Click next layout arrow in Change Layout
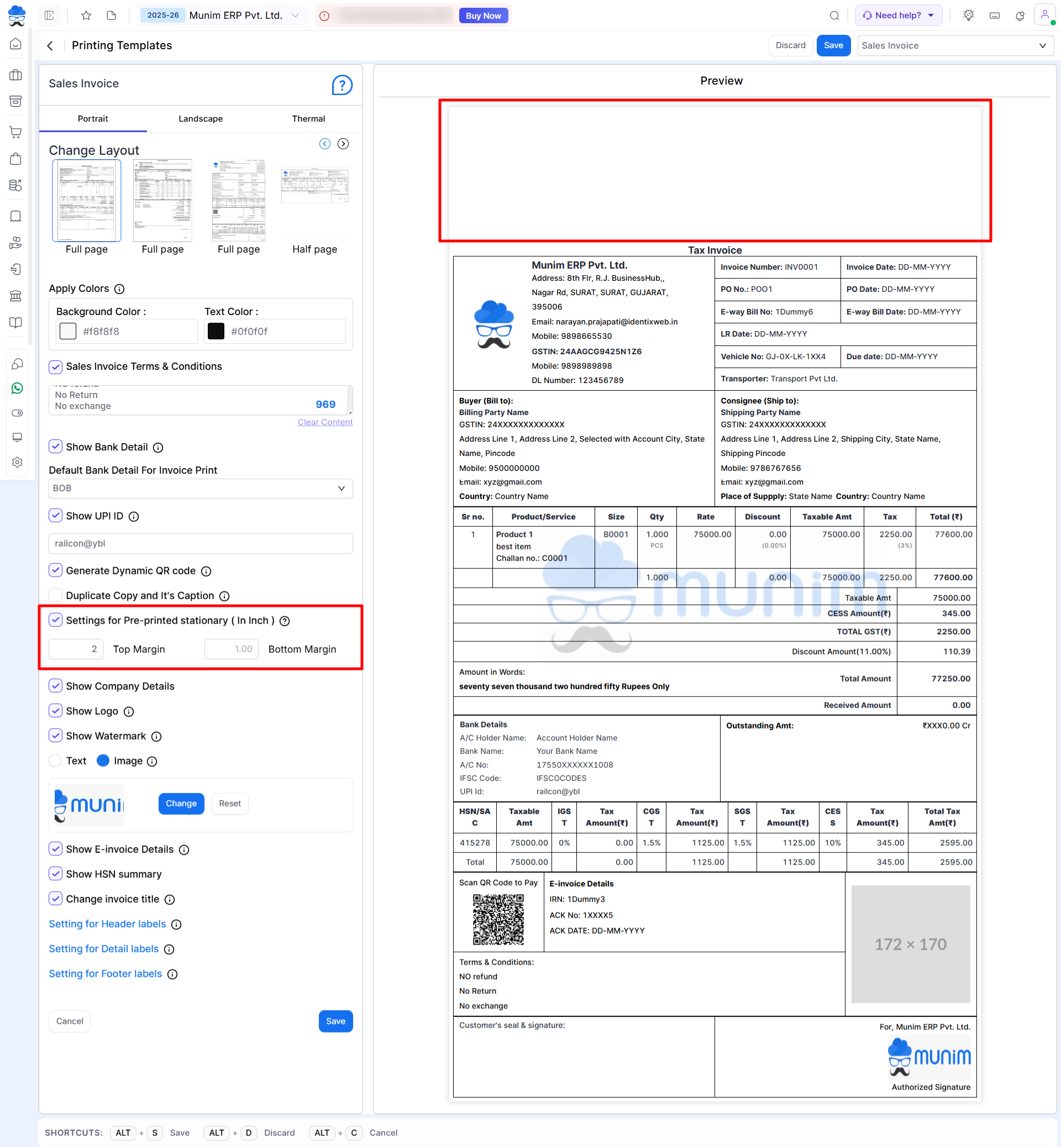 click(x=343, y=144)
